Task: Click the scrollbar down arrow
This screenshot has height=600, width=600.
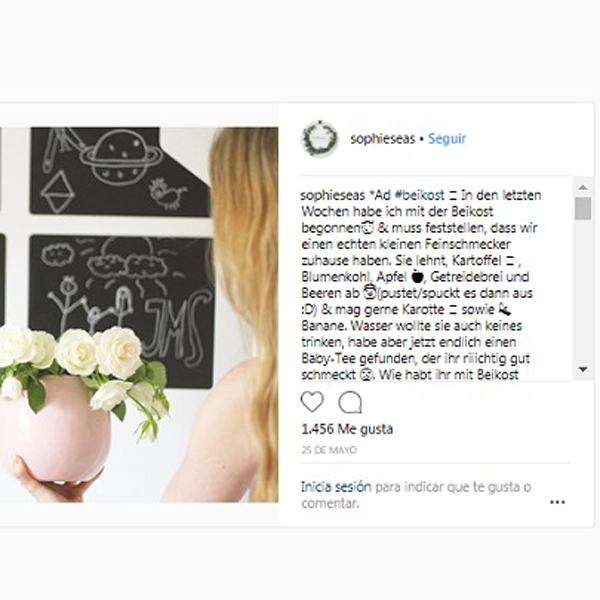Action: (x=583, y=369)
